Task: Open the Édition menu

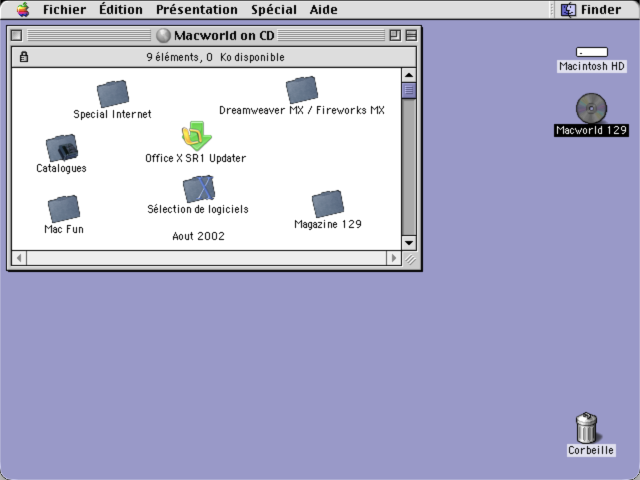Action: point(121,9)
